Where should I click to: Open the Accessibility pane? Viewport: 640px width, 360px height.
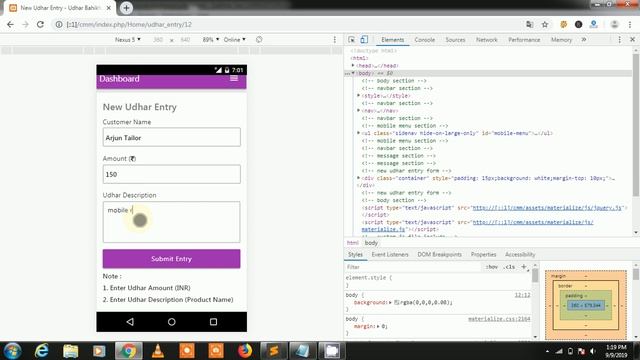pyautogui.click(x=520, y=254)
